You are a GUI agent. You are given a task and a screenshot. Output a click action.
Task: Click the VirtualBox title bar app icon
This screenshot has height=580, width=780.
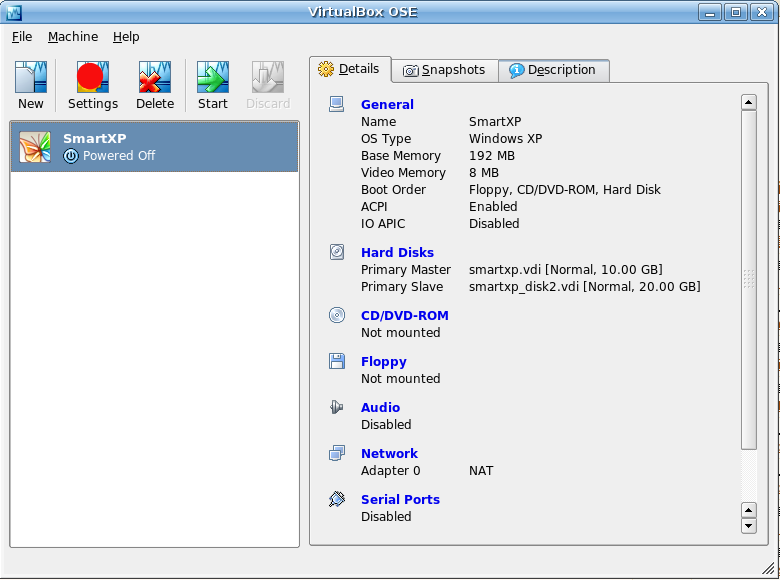coord(14,12)
